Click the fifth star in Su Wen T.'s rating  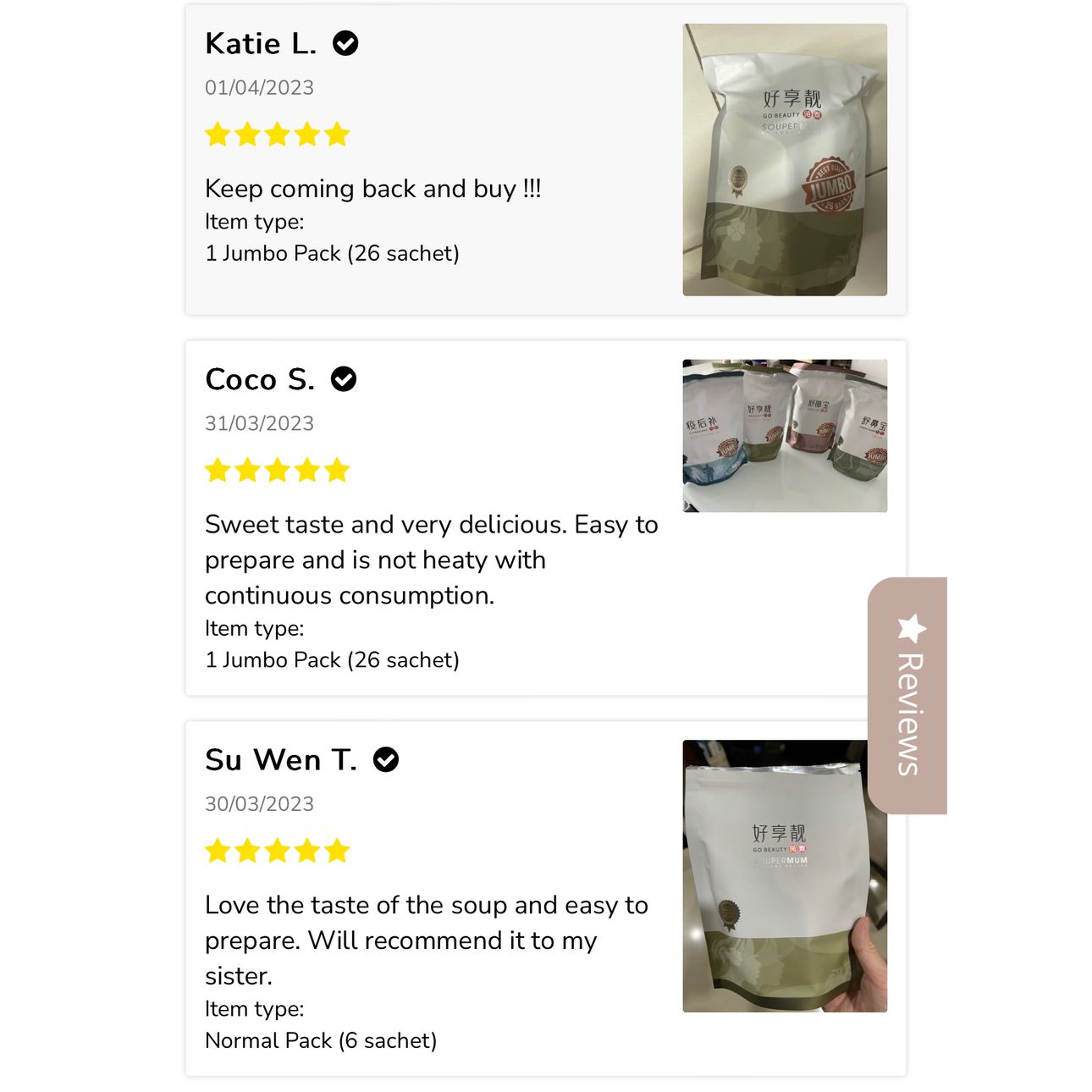(337, 851)
